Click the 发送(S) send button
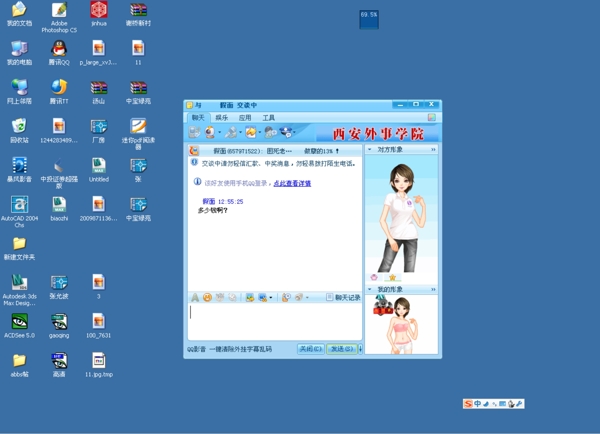The image size is (600, 434). pos(342,349)
